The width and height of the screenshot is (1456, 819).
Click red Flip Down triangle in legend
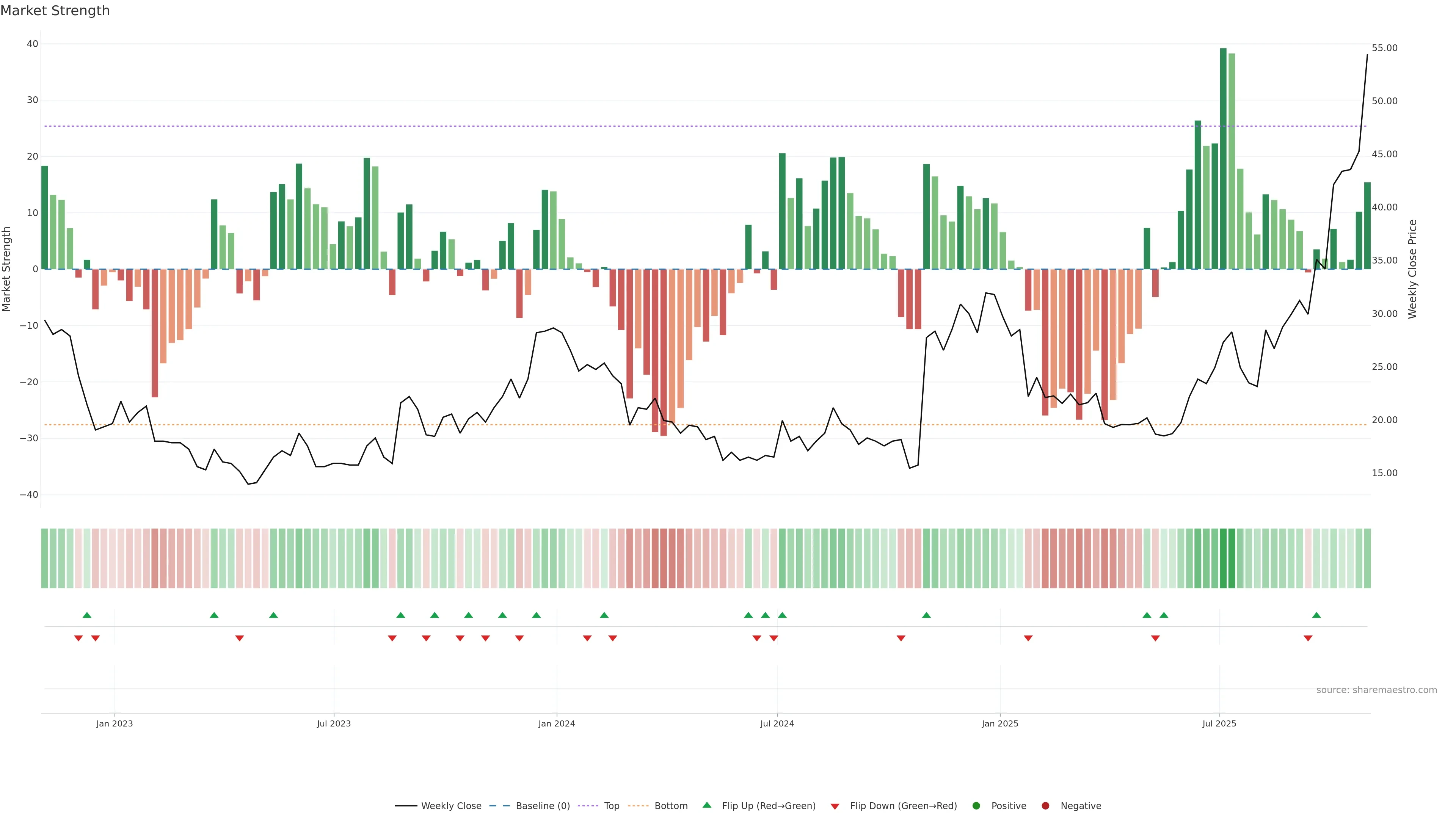[x=835, y=806]
